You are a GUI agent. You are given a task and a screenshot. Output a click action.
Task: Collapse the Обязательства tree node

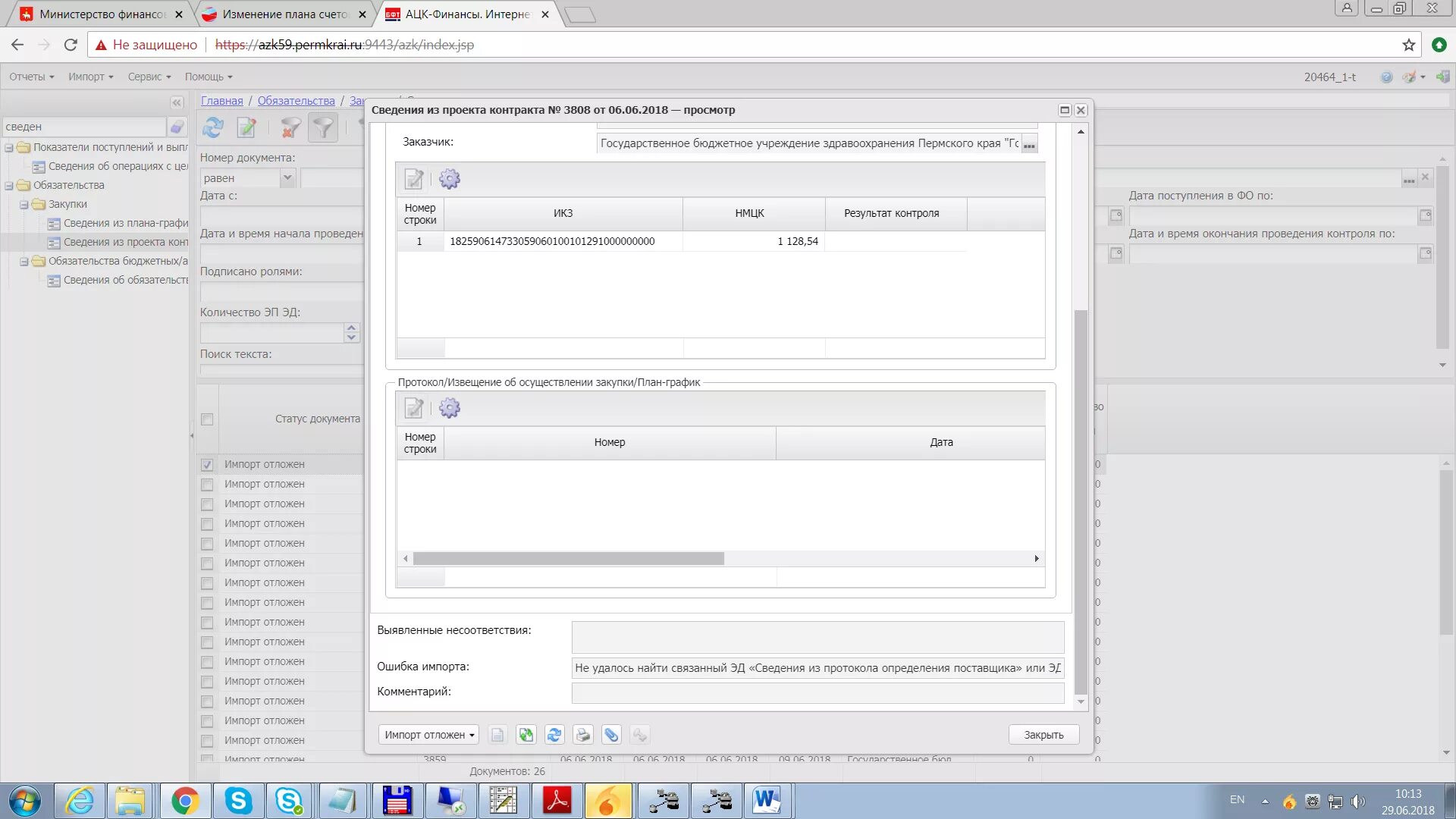[9, 185]
